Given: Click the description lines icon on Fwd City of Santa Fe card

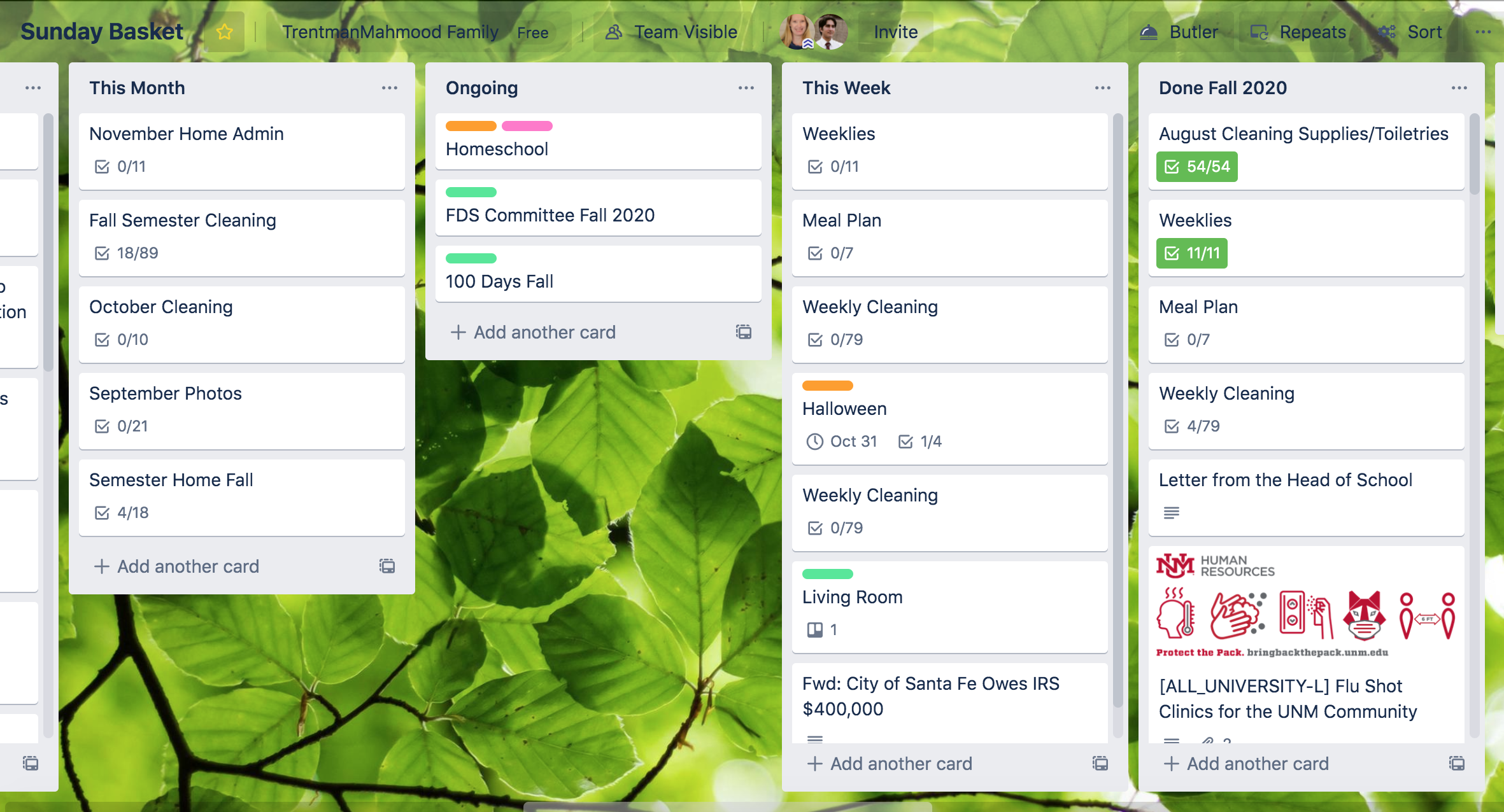Looking at the screenshot, I should click(x=815, y=740).
